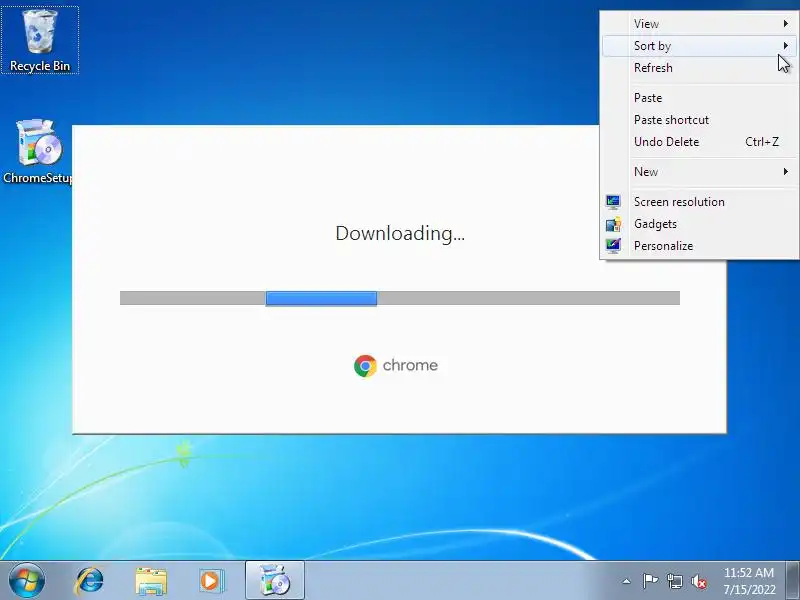
Task: Expand Sort by submenu arrow
Action: tap(786, 46)
